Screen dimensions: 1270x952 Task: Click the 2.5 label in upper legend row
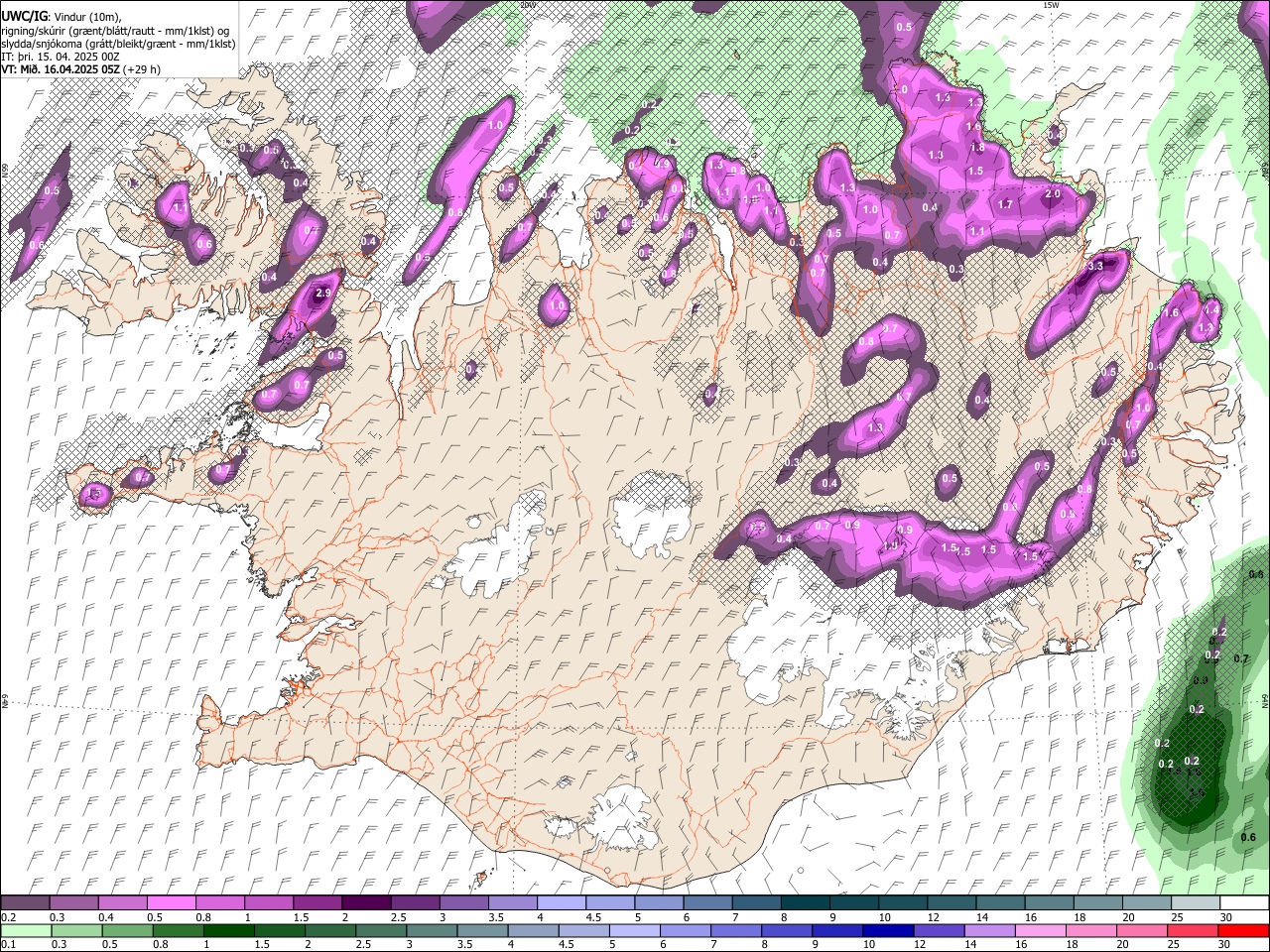tap(399, 917)
